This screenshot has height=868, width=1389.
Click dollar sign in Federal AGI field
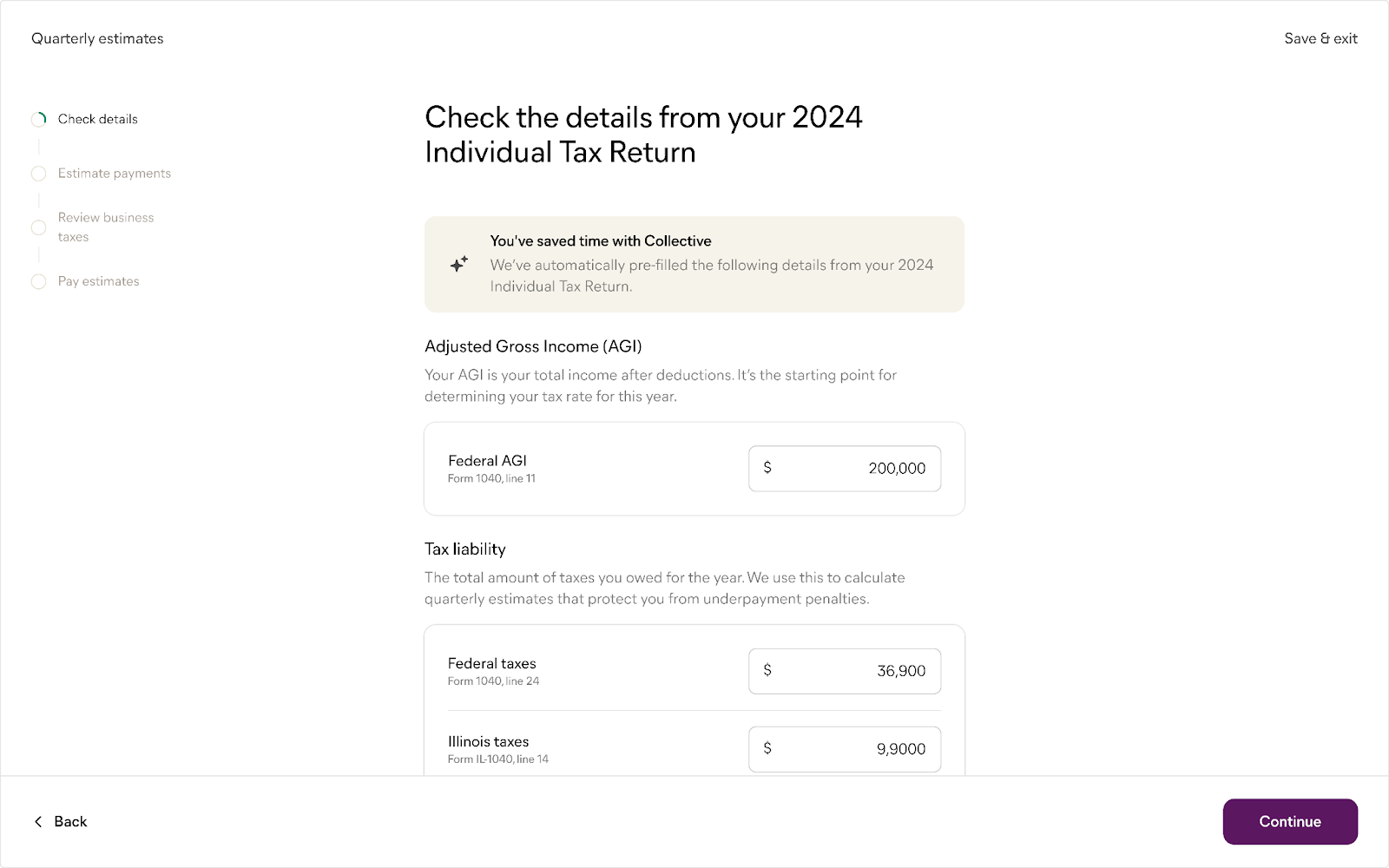point(767,468)
